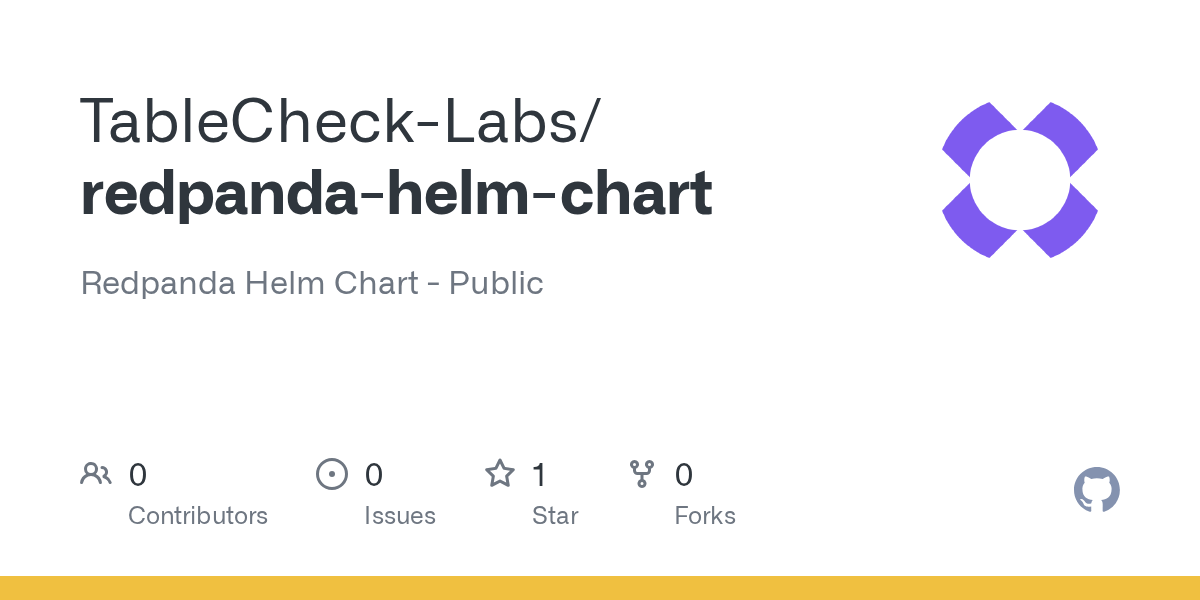Image resolution: width=1200 pixels, height=600 pixels.
Task: Click the Contributors label
Action: point(198,516)
